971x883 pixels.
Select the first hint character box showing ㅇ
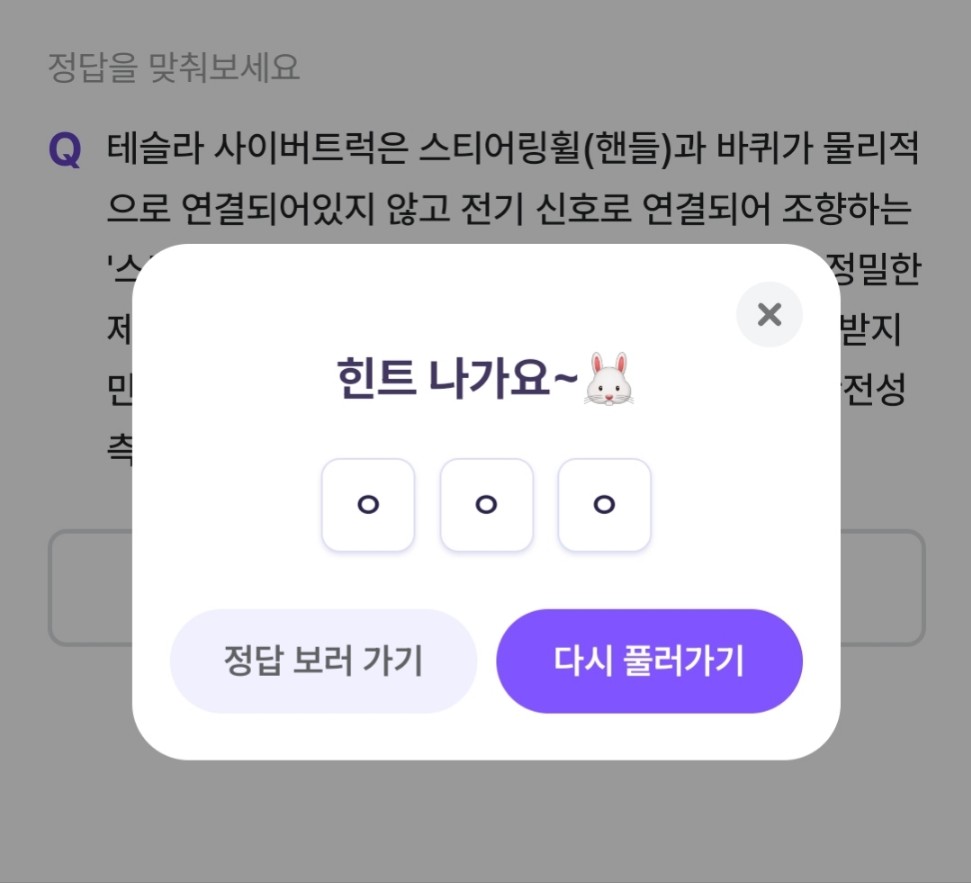pyautogui.click(x=368, y=505)
